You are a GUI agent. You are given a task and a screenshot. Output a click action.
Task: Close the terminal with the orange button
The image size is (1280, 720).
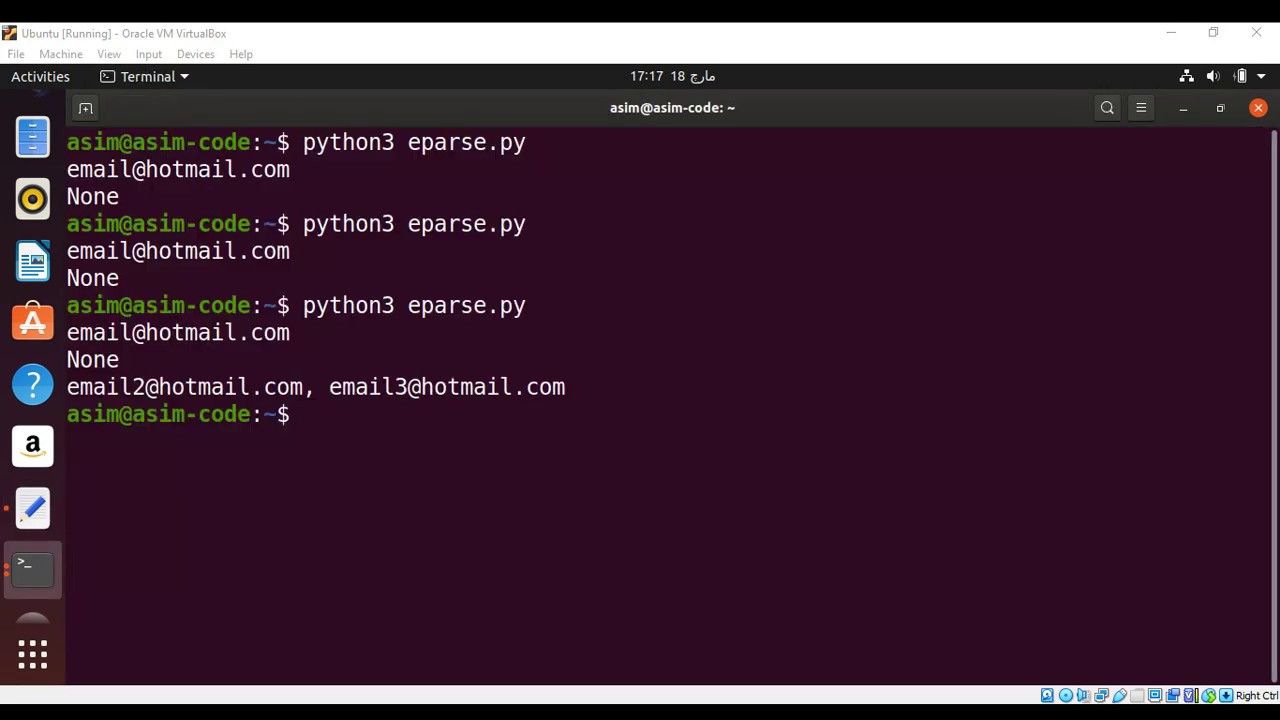point(1258,108)
